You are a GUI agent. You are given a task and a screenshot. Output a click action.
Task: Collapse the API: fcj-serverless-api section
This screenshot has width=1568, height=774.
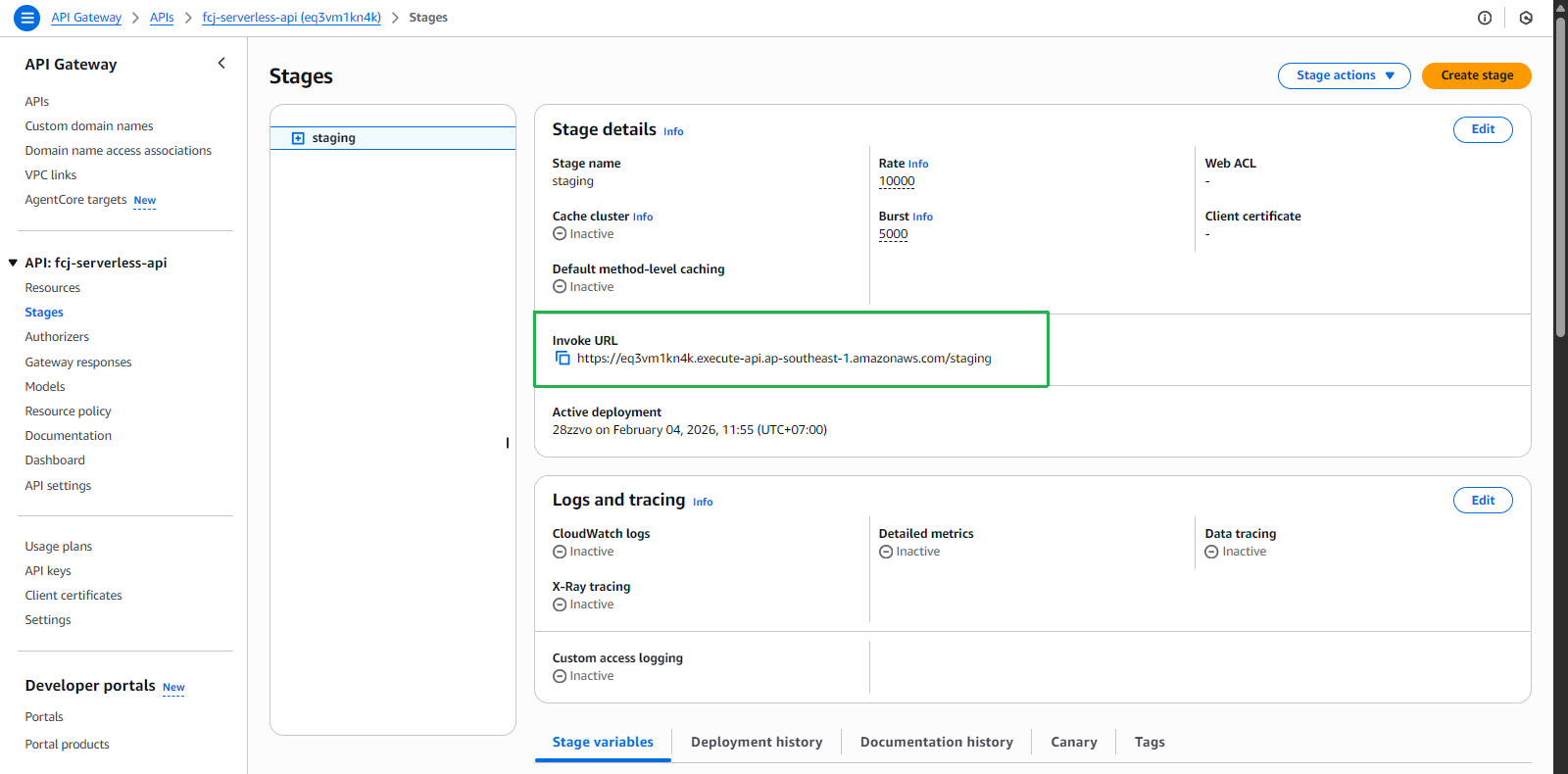tap(13, 263)
